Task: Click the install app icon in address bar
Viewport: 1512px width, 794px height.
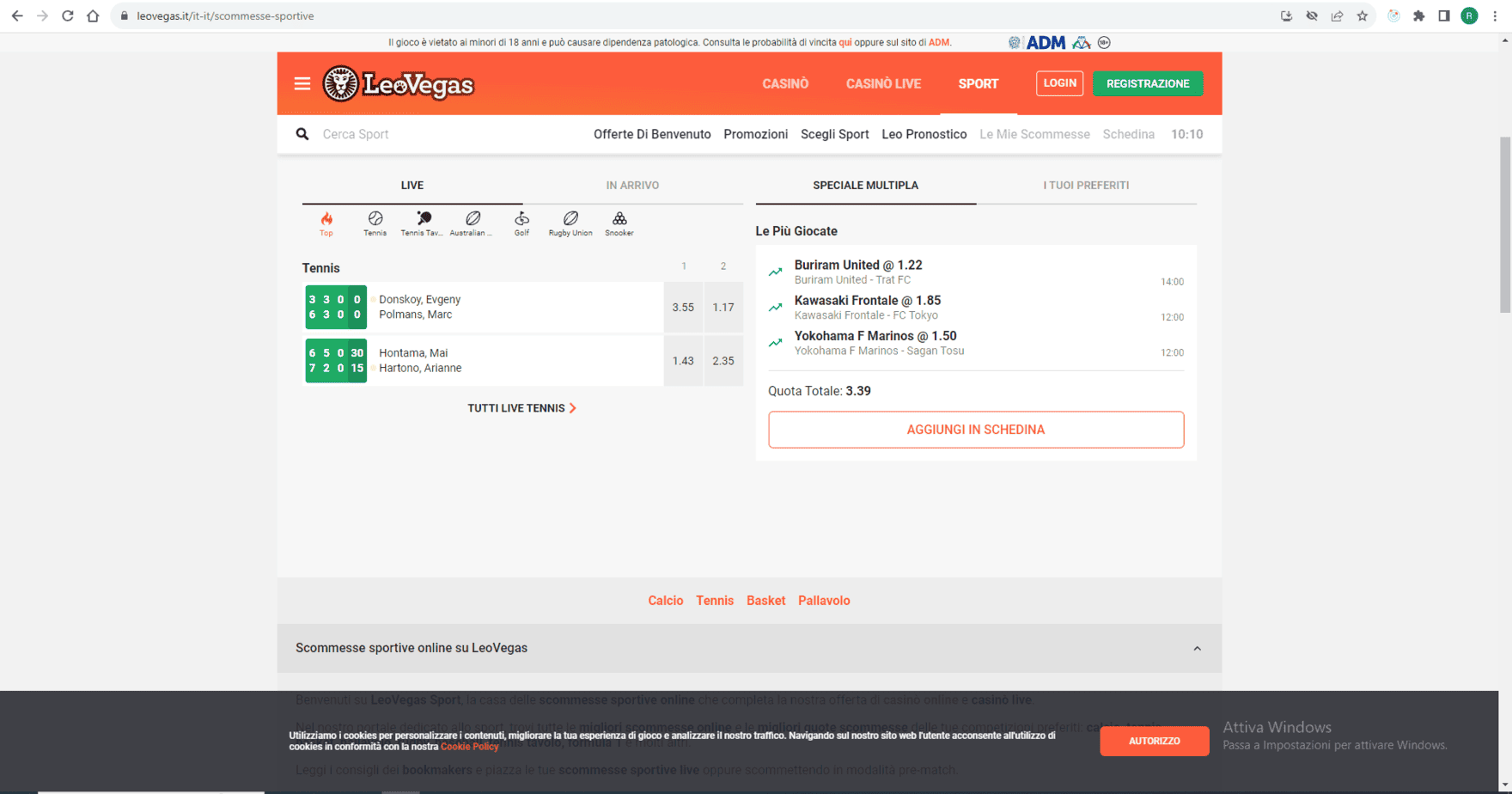Action: (x=1287, y=15)
